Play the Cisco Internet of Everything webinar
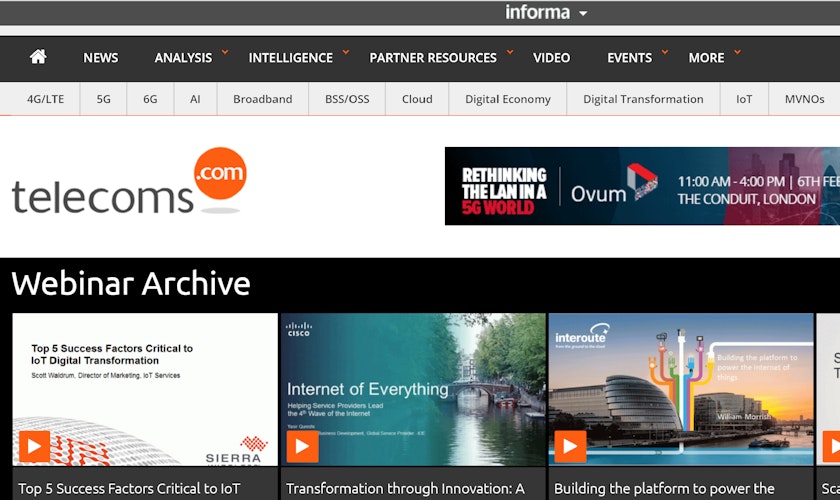 pos(302,446)
